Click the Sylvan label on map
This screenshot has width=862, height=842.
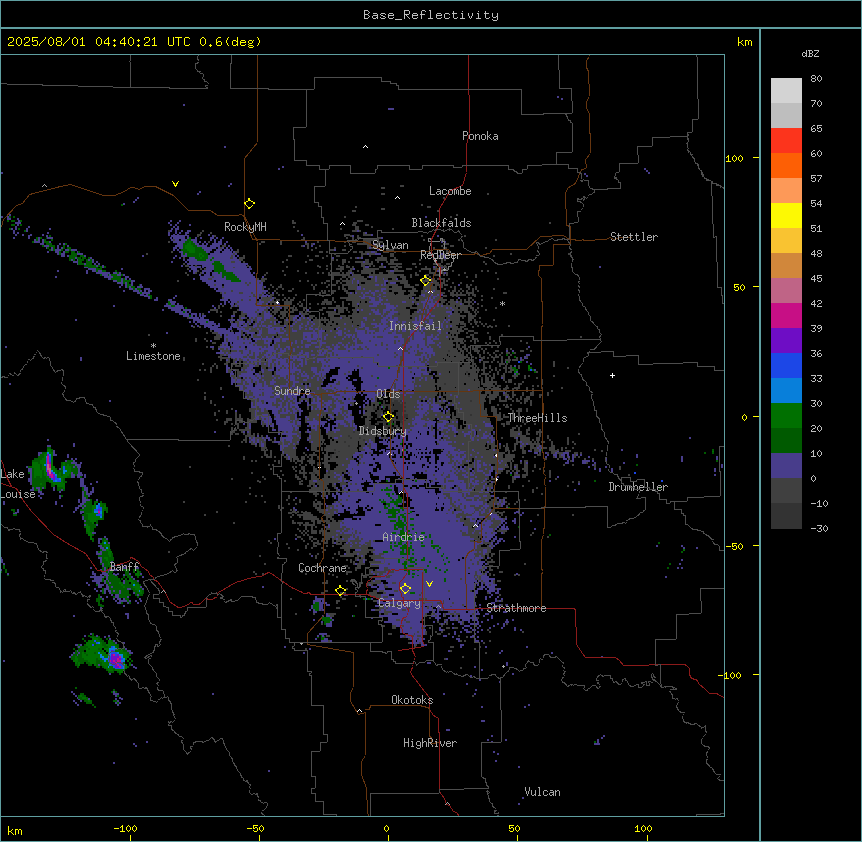click(x=390, y=245)
